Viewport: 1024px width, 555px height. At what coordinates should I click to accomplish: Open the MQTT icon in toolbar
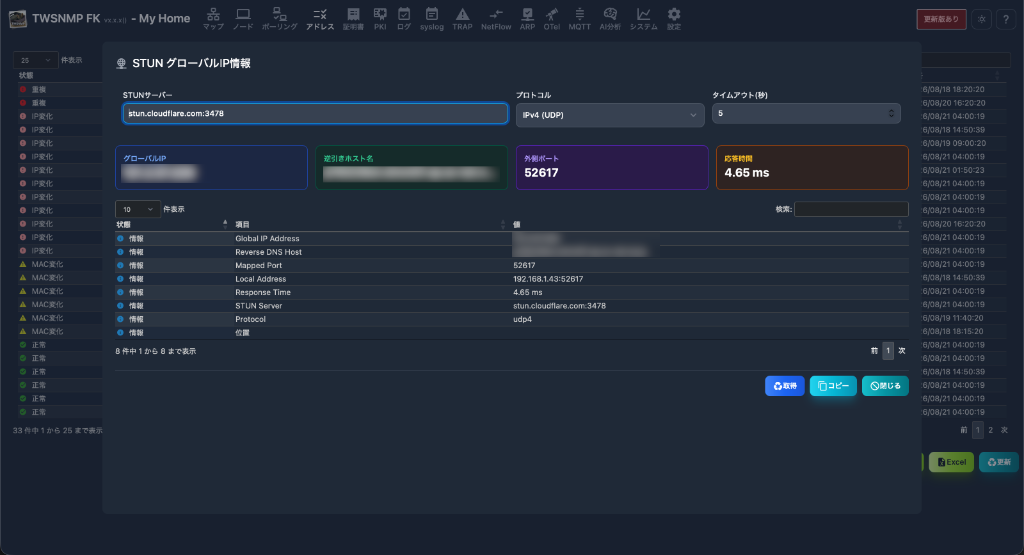(x=579, y=18)
